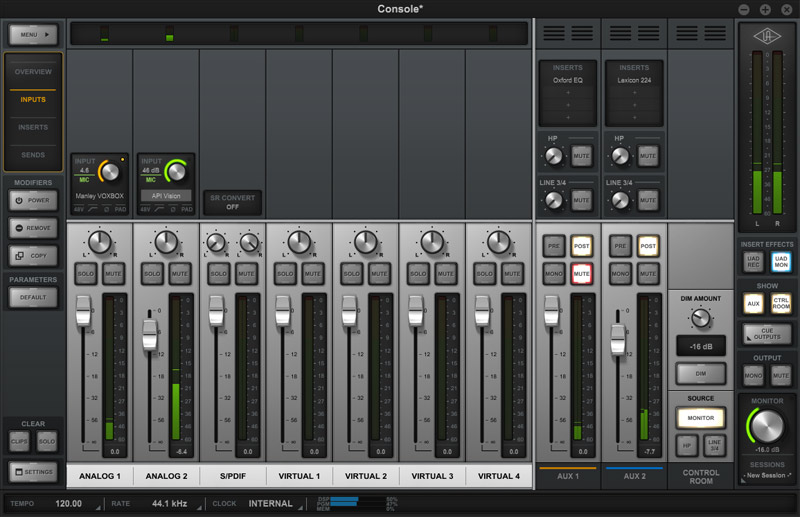Click the Analog 1 input gain knob
Viewport: 800px width, 517px height.
[109, 172]
